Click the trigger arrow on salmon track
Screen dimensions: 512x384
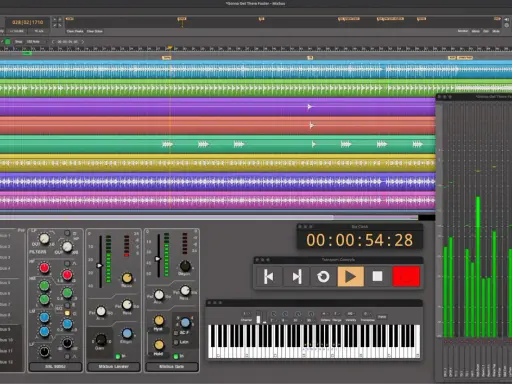coord(311,125)
